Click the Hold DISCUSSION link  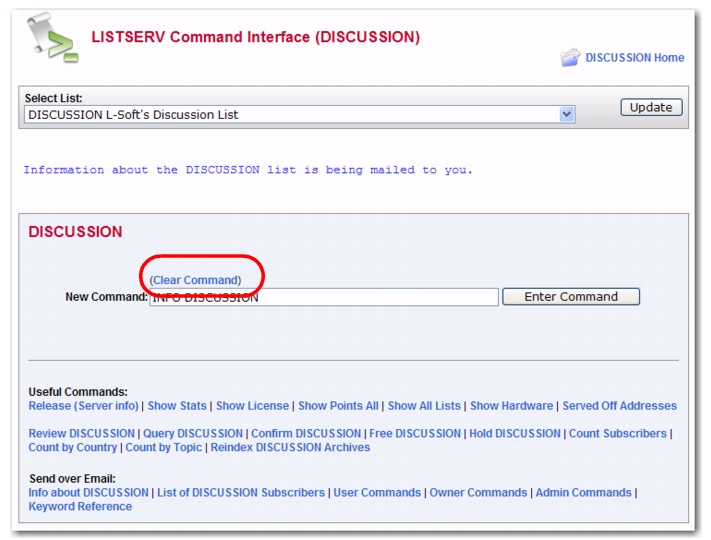pyautogui.click(x=515, y=434)
